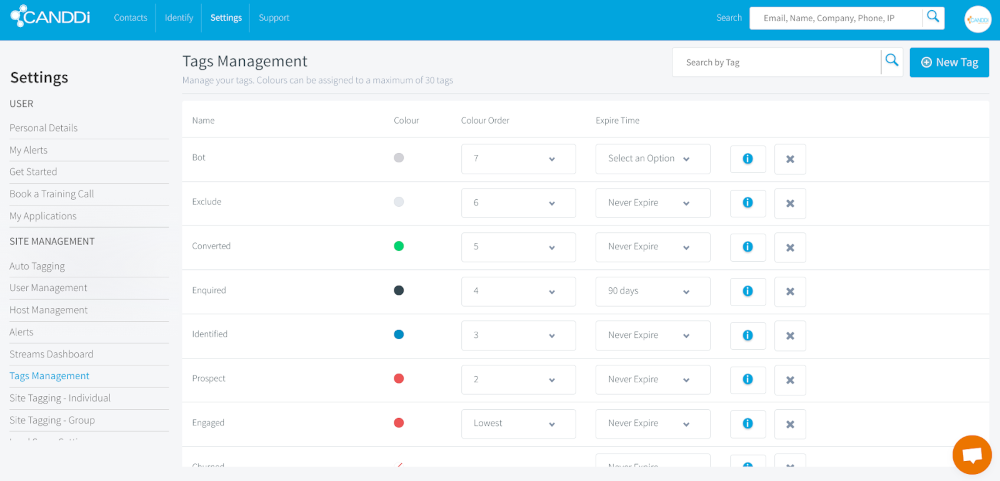Click the dark colour dot for Enquired
The height and width of the screenshot is (481, 1000).
(x=399, y=290)
